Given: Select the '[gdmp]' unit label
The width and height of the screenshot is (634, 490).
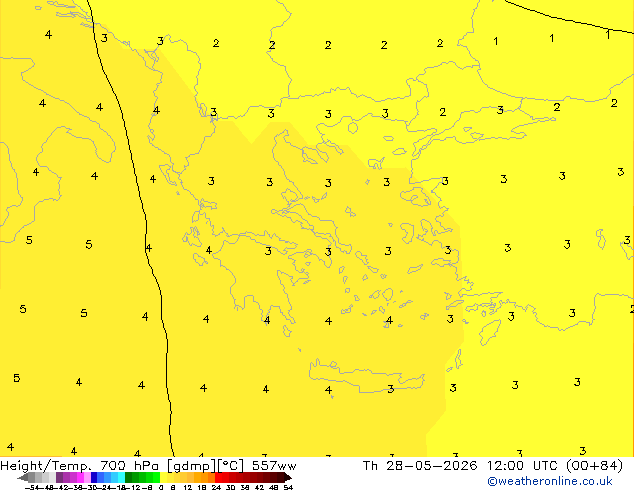Looking at the screenshot, I should (x=191, y=466).
